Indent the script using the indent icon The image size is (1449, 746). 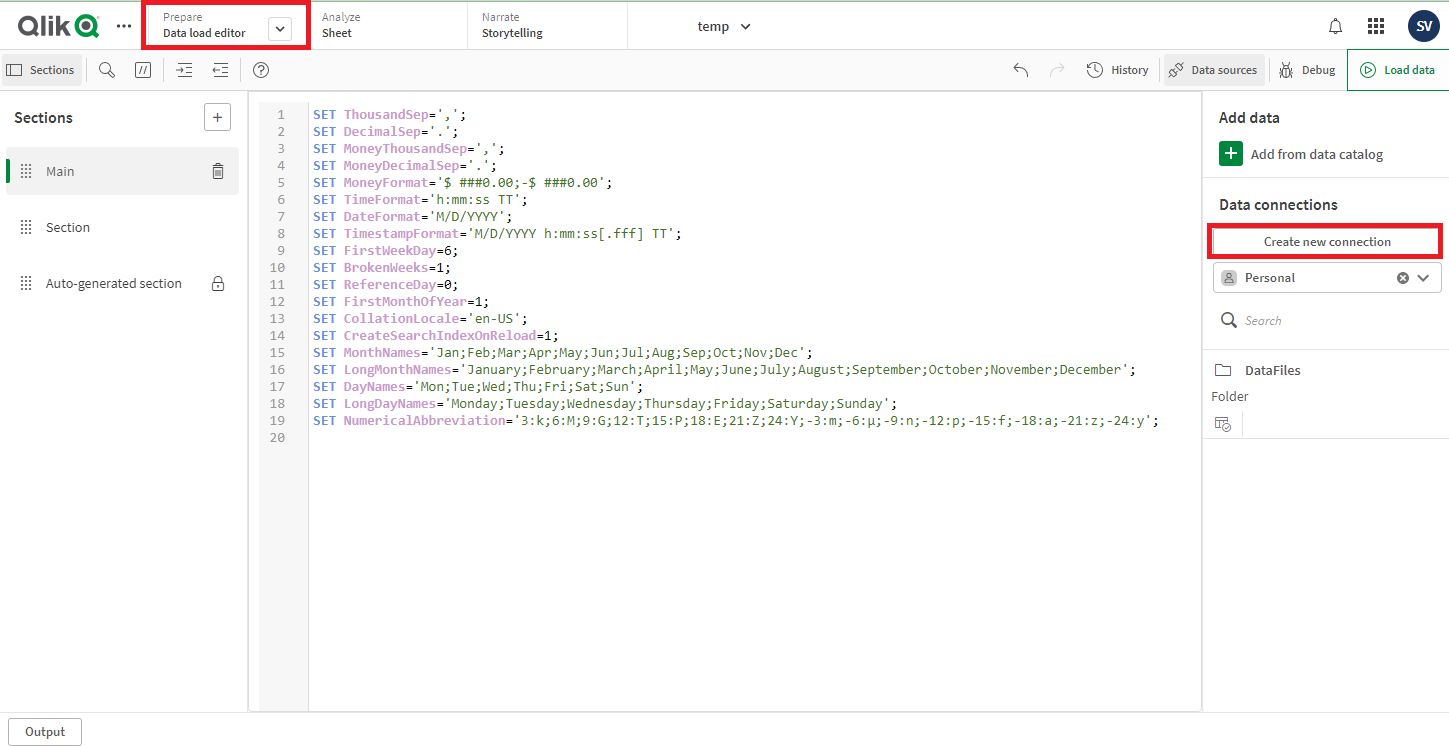[184, 70]
